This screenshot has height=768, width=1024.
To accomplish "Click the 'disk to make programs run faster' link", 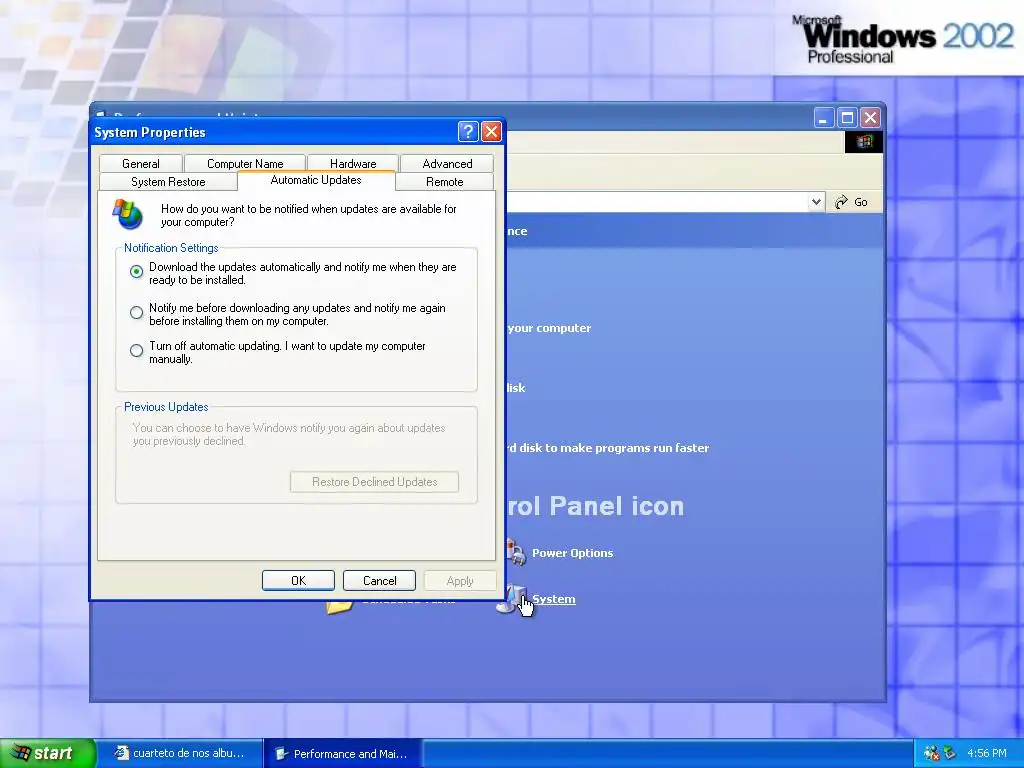I will click(x=614, y=448).
